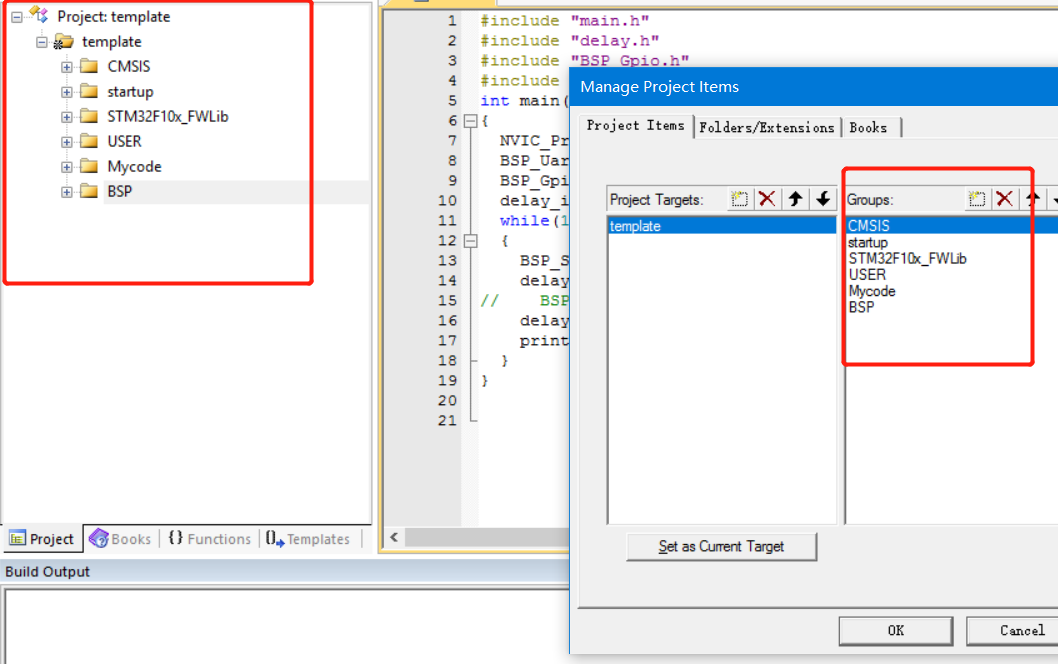
Task: Click the STM32F10x_FWLib folder icon
Action: coord(89,116)
